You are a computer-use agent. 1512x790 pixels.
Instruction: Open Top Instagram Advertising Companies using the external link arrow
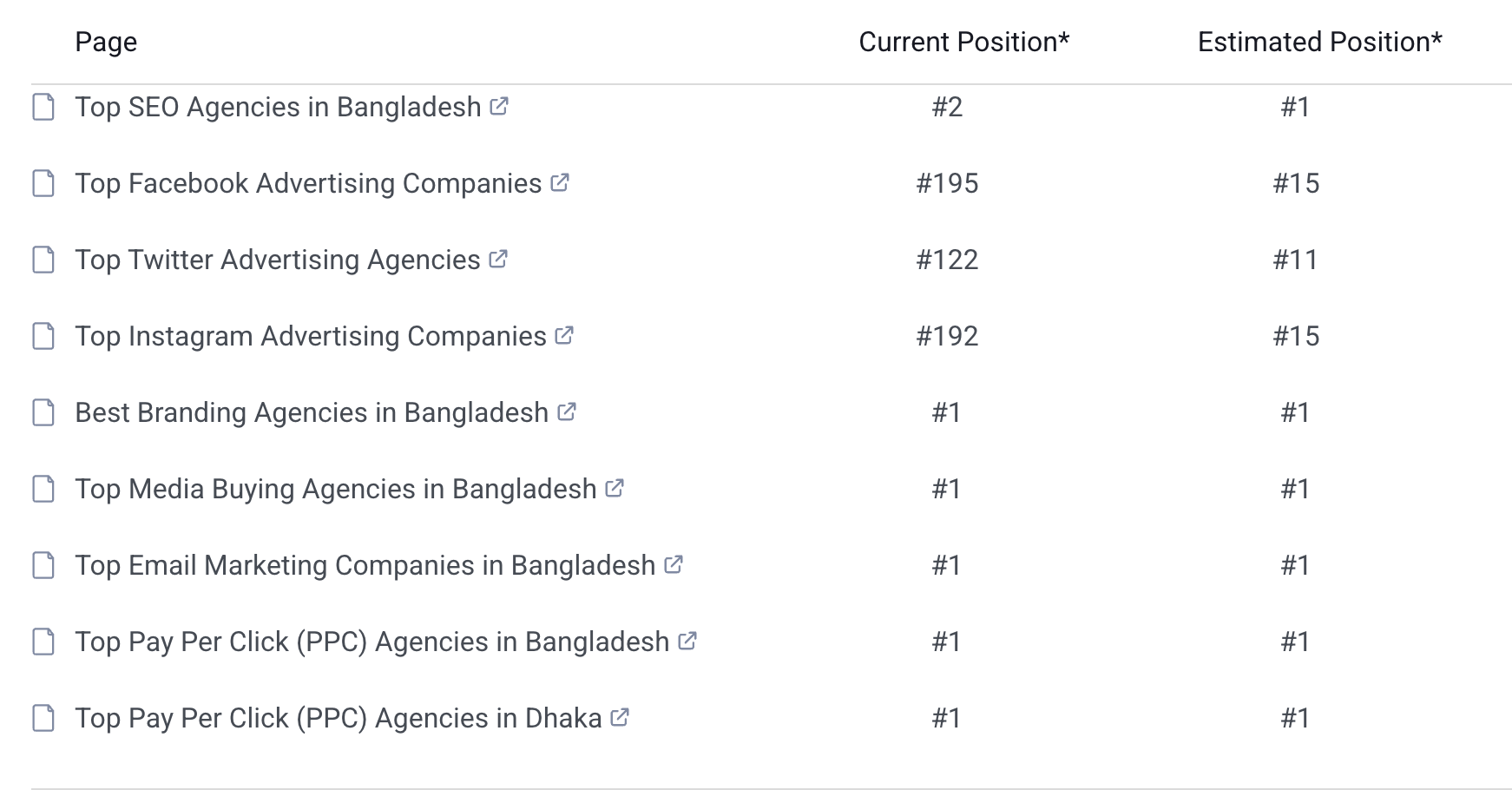(562, 336)
